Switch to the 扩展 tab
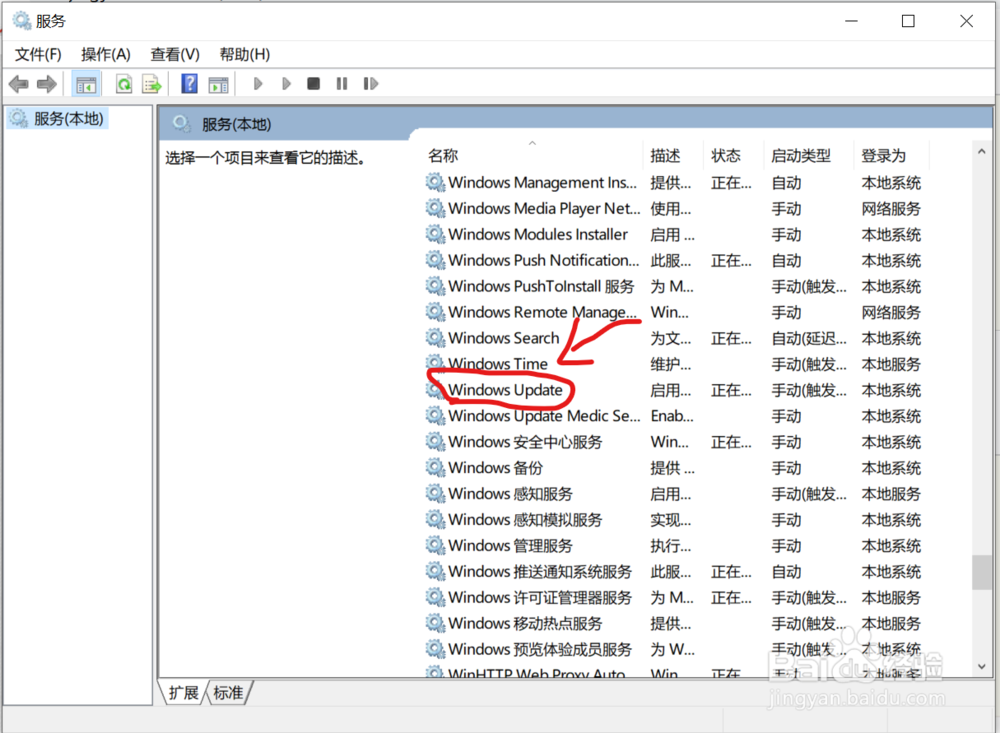This screenshot has height=733, width=1000. (x=183, y=692)
